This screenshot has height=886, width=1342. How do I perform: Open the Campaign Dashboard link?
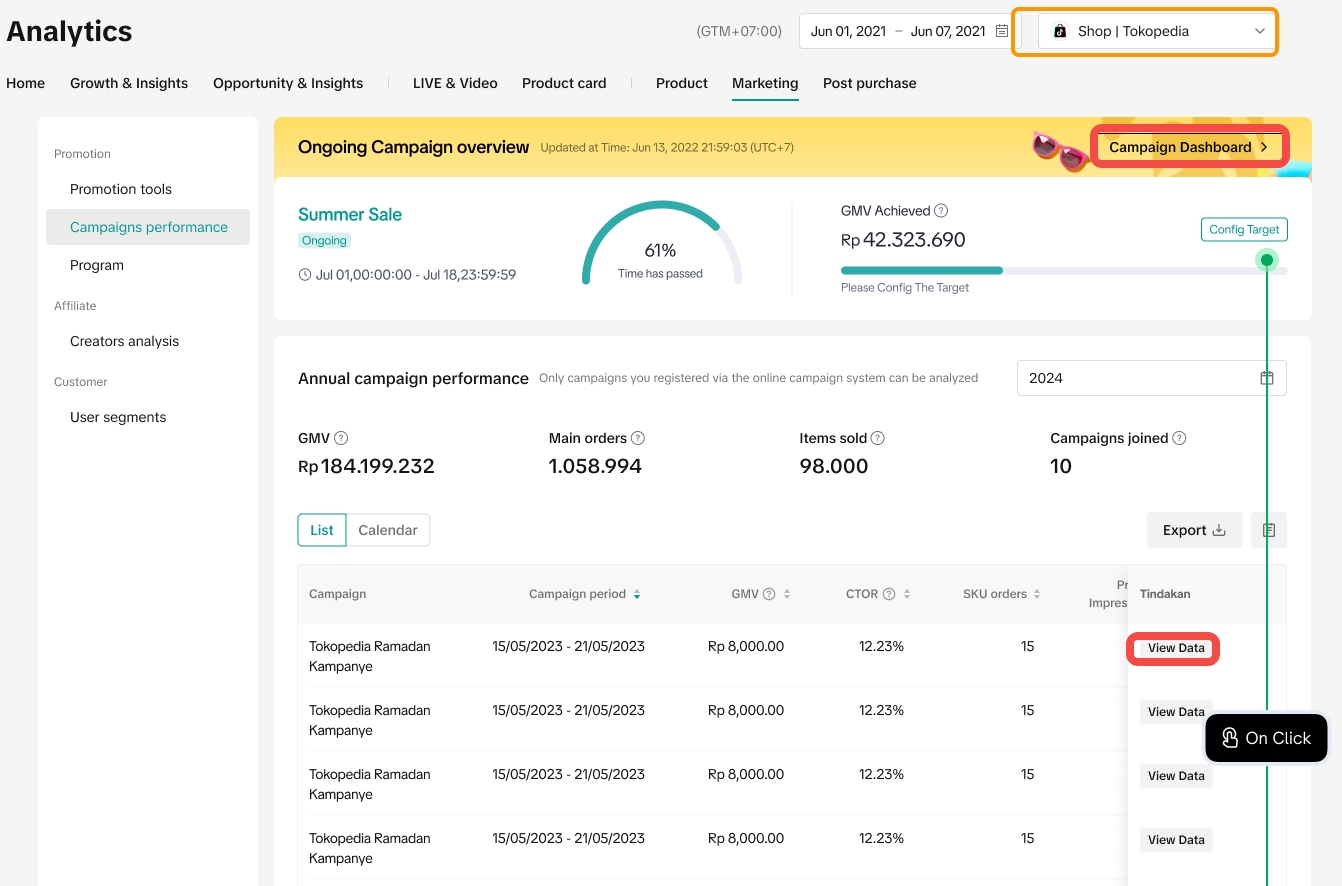point(1188,147)
